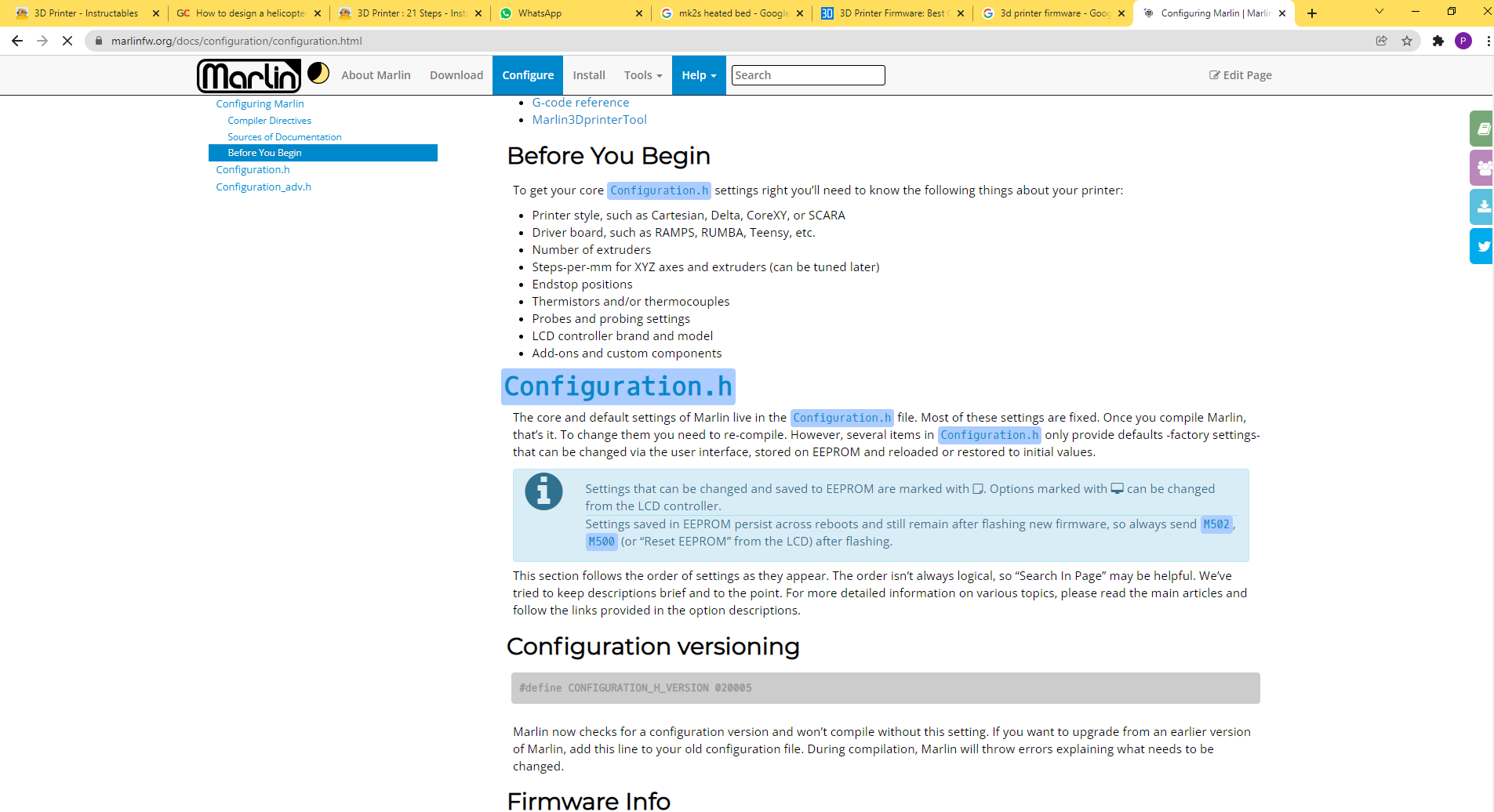Open Configuration.h sidebar link
1494x812 pixels.
point(253,169)
